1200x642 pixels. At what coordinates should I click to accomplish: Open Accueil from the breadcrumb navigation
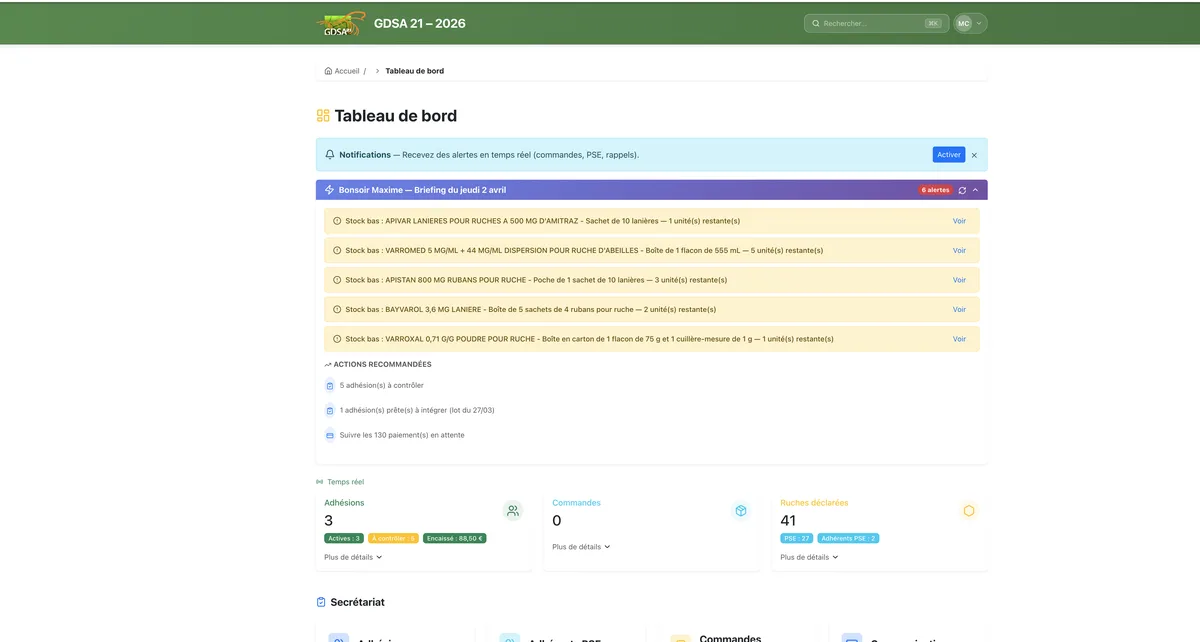click(x=348, y=70)
